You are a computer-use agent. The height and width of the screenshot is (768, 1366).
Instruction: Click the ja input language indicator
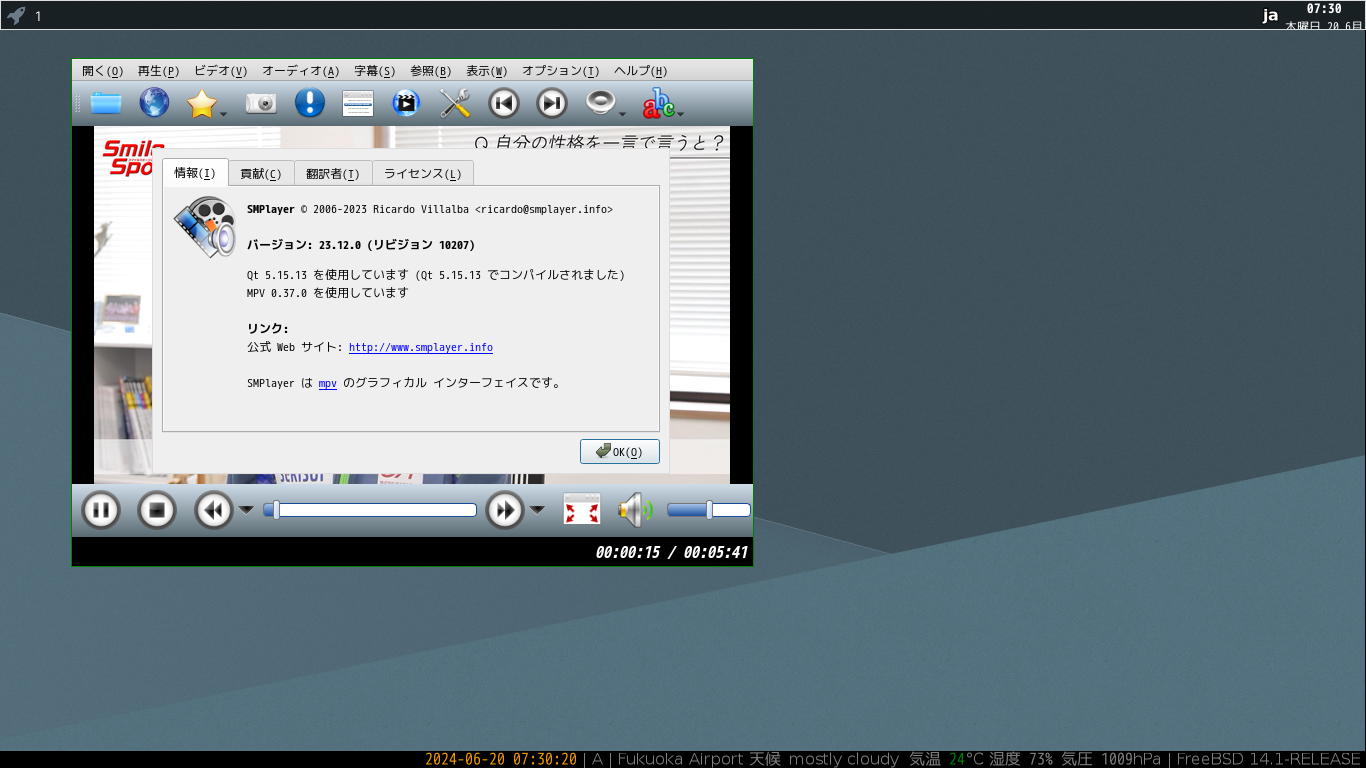[x=1271, y=15]
